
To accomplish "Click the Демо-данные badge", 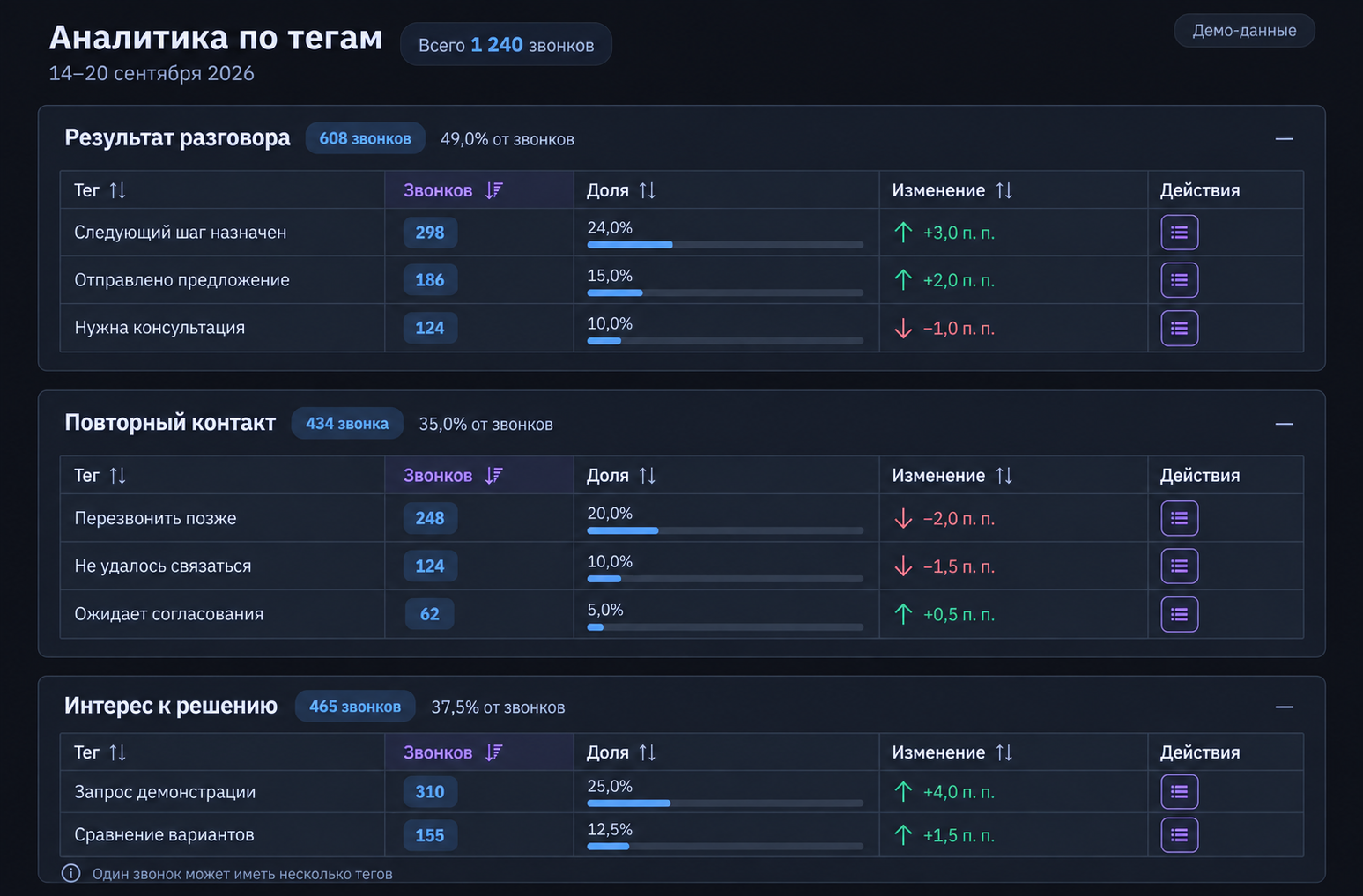I will pos(1244,31).
